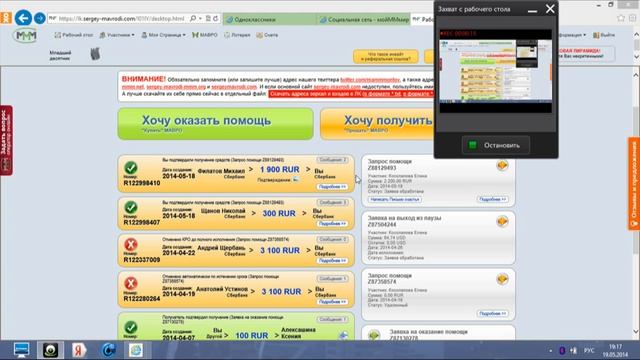Screen dimensions: 640x360
Task: Click the page vertical scrollbar down arrow
Action: coord(636,331)
